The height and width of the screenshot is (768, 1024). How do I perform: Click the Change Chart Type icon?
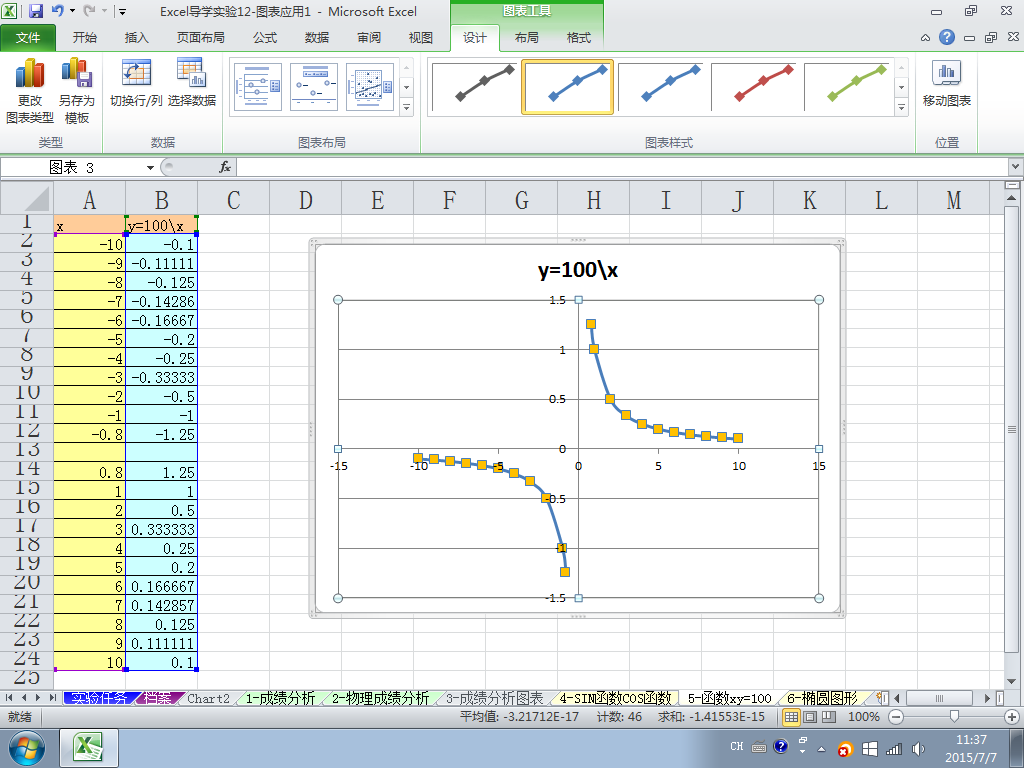(x=30, y=91)
